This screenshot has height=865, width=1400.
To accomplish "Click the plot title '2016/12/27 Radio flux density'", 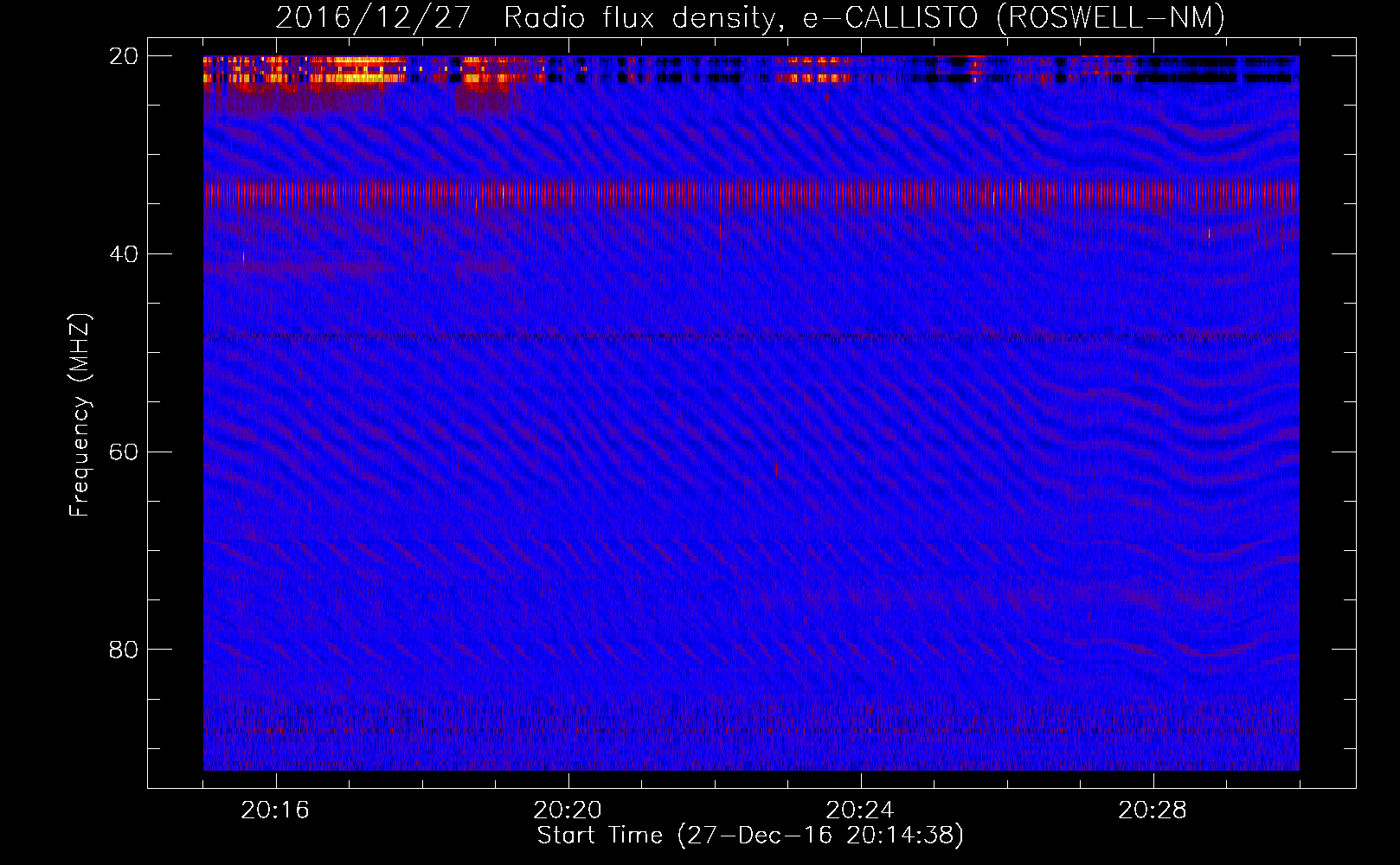I will [750, 17].
